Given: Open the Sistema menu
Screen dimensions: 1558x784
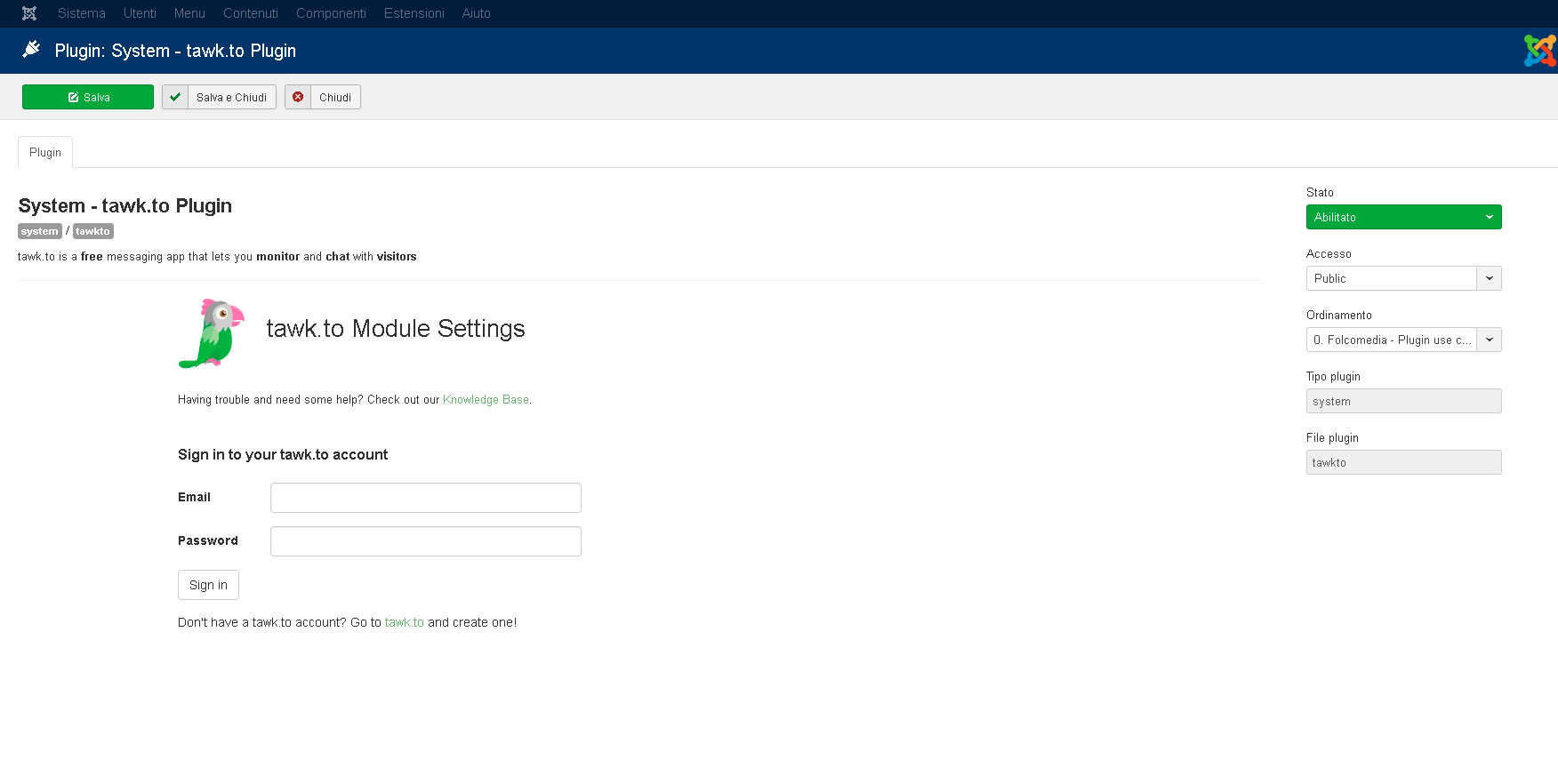Looking at the screenshot, I should point(82,13).
